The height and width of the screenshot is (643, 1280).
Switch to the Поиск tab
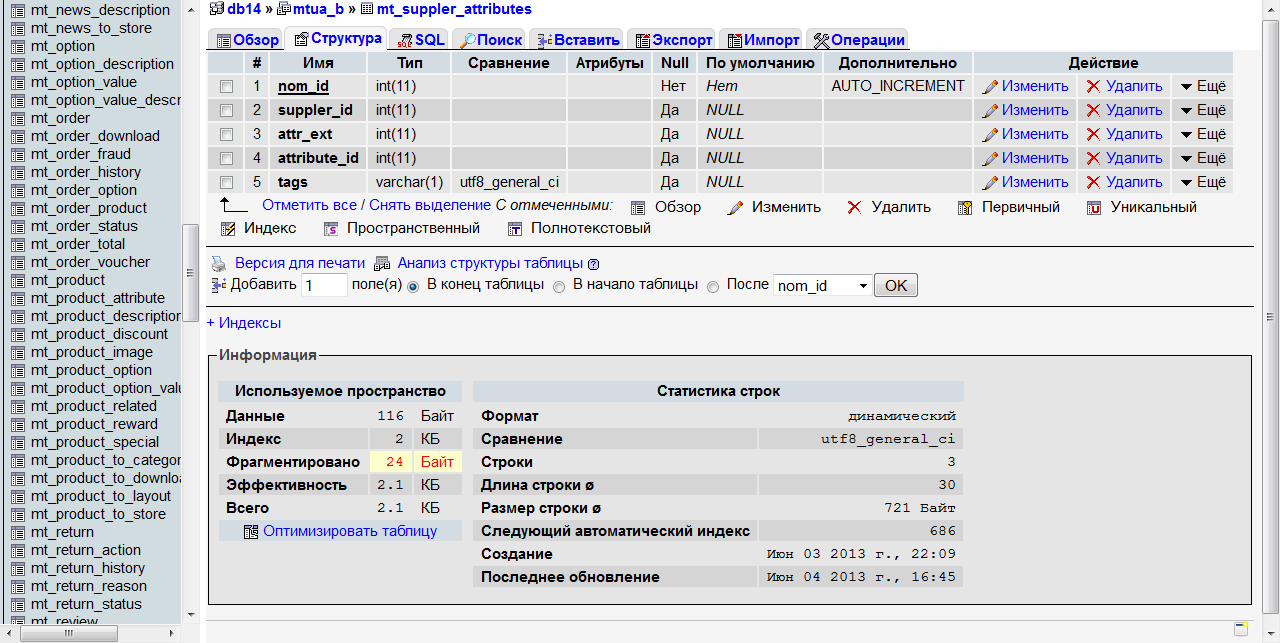tap(490, 40)
